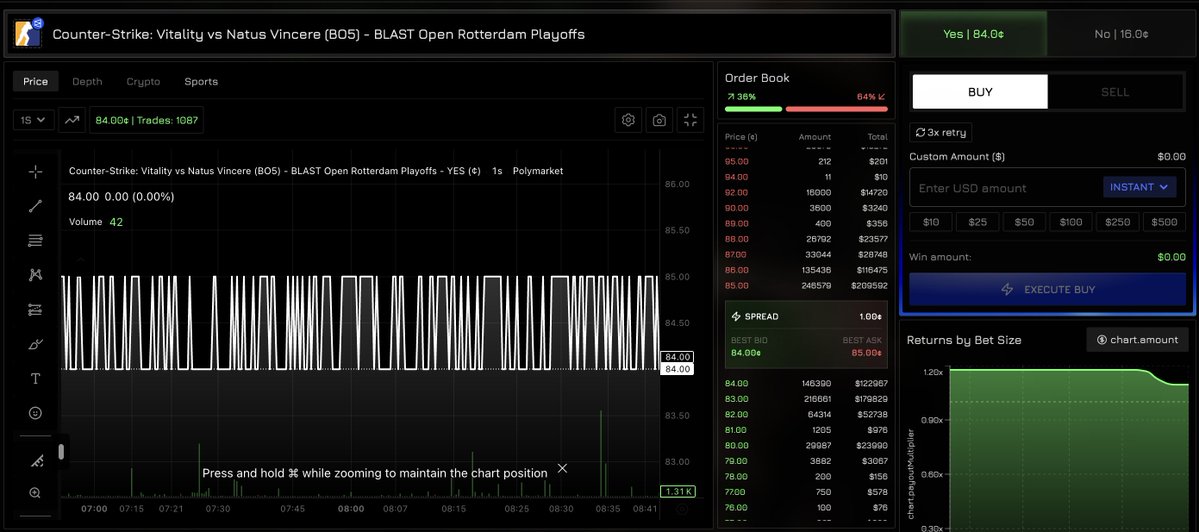Set amount with the $100 preset
Screen dimensions: 1199x532
[1071, 222]
